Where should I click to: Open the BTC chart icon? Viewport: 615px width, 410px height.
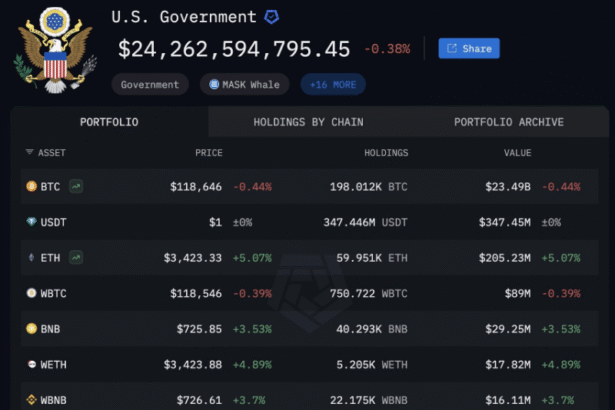click(76, 186)
